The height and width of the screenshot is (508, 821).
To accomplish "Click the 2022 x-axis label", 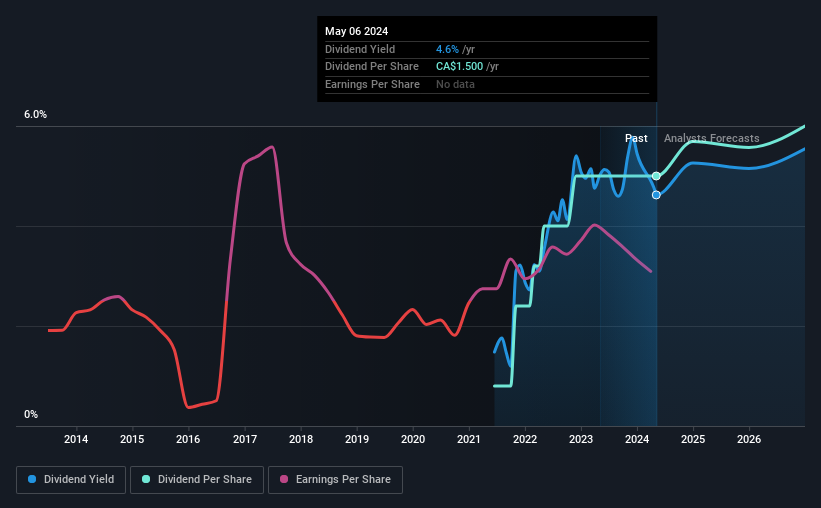I will coord(525,439).
